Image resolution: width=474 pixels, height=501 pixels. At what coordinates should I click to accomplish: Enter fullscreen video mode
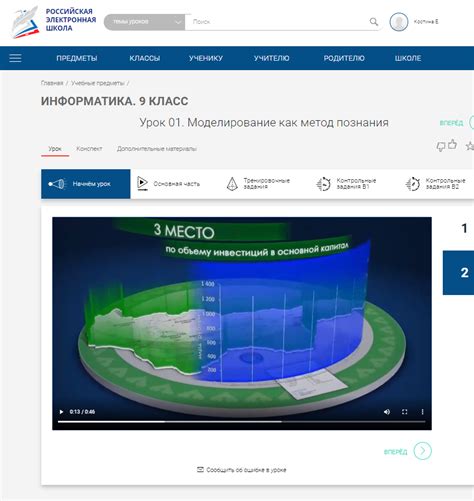pyautogui.click(x=404, y=412)
